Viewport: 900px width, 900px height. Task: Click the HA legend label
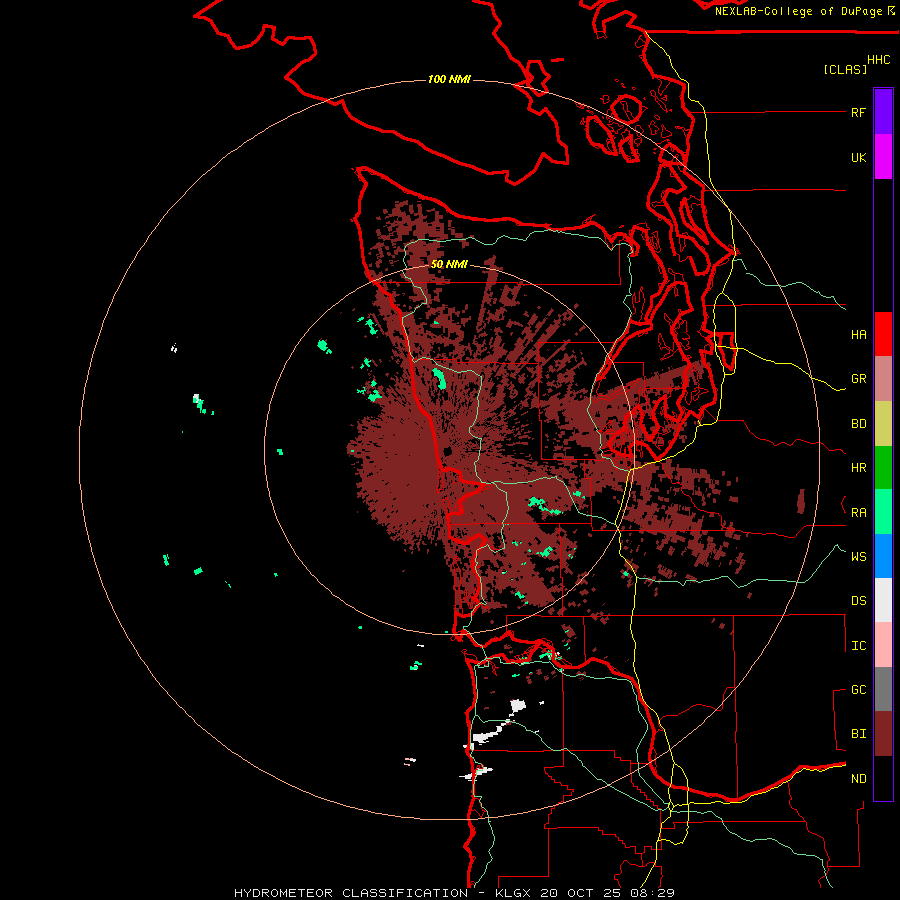pos(858,335)
